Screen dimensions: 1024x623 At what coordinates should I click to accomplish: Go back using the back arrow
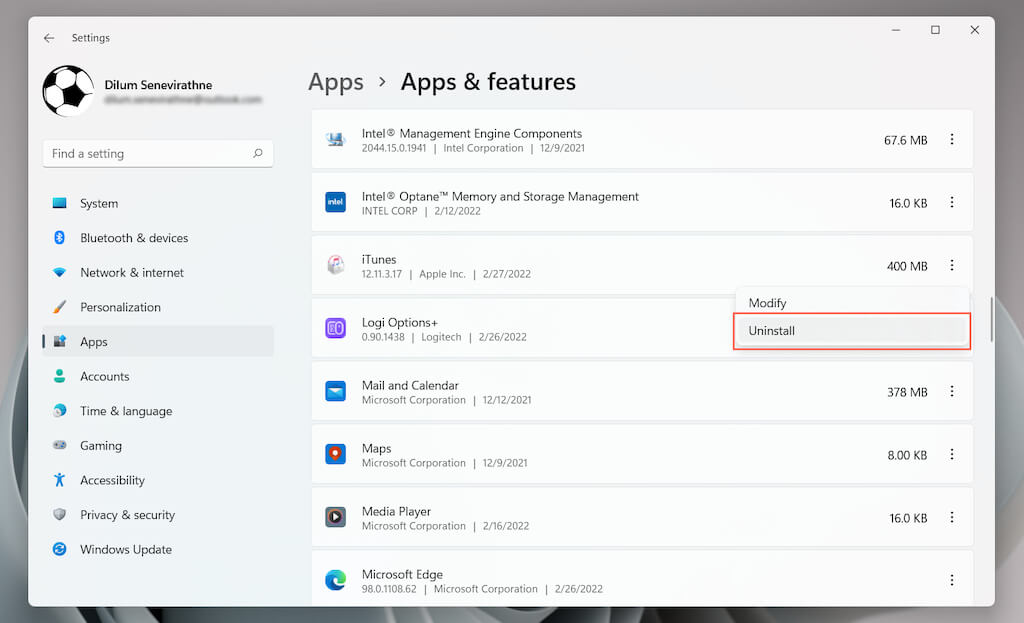coord(49,38)
